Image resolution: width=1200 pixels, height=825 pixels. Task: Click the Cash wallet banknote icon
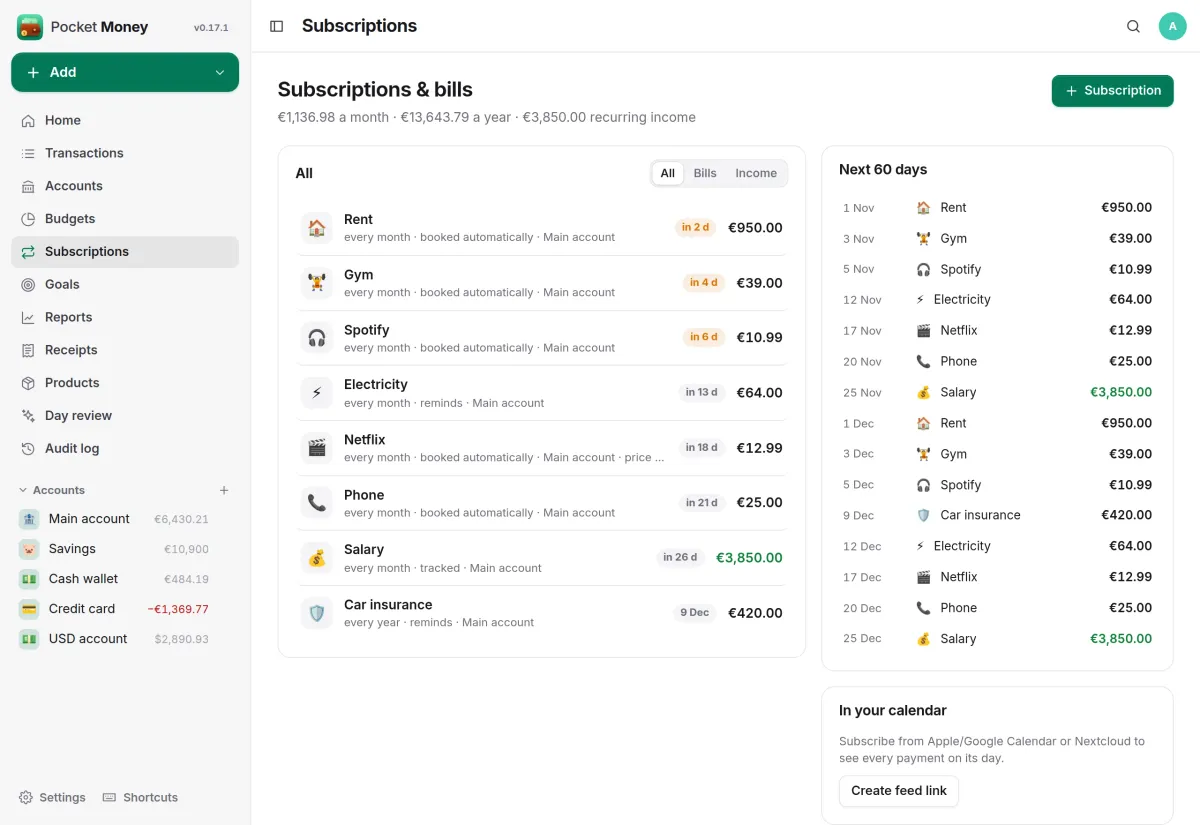29,579
